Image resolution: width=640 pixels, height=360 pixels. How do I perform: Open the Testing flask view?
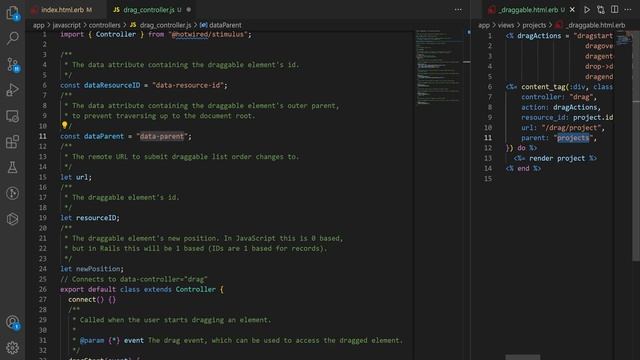pos(12,167)
